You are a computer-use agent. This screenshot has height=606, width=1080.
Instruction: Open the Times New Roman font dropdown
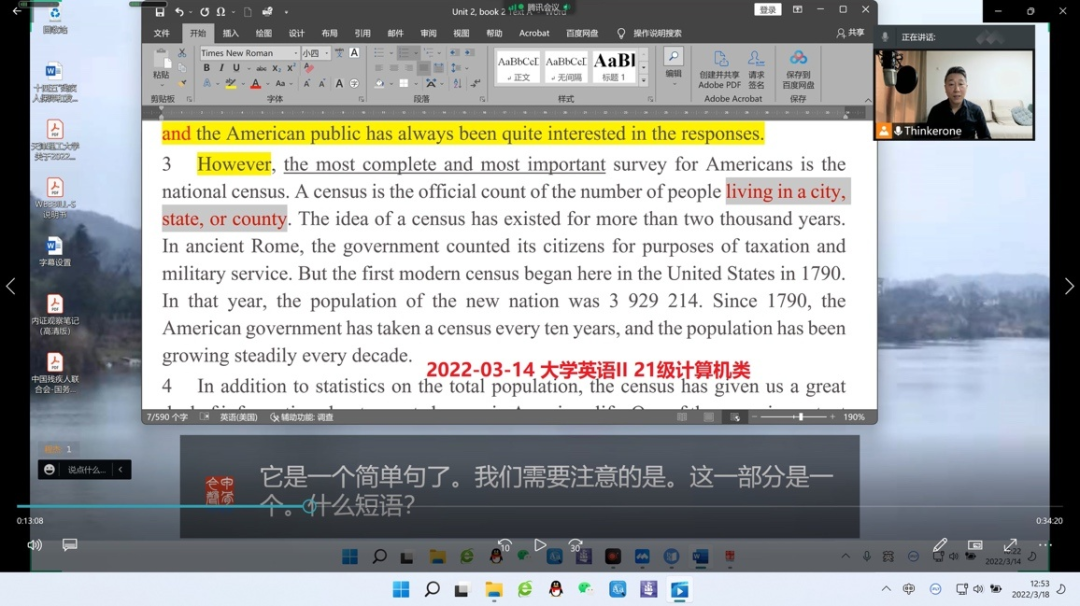294,53
